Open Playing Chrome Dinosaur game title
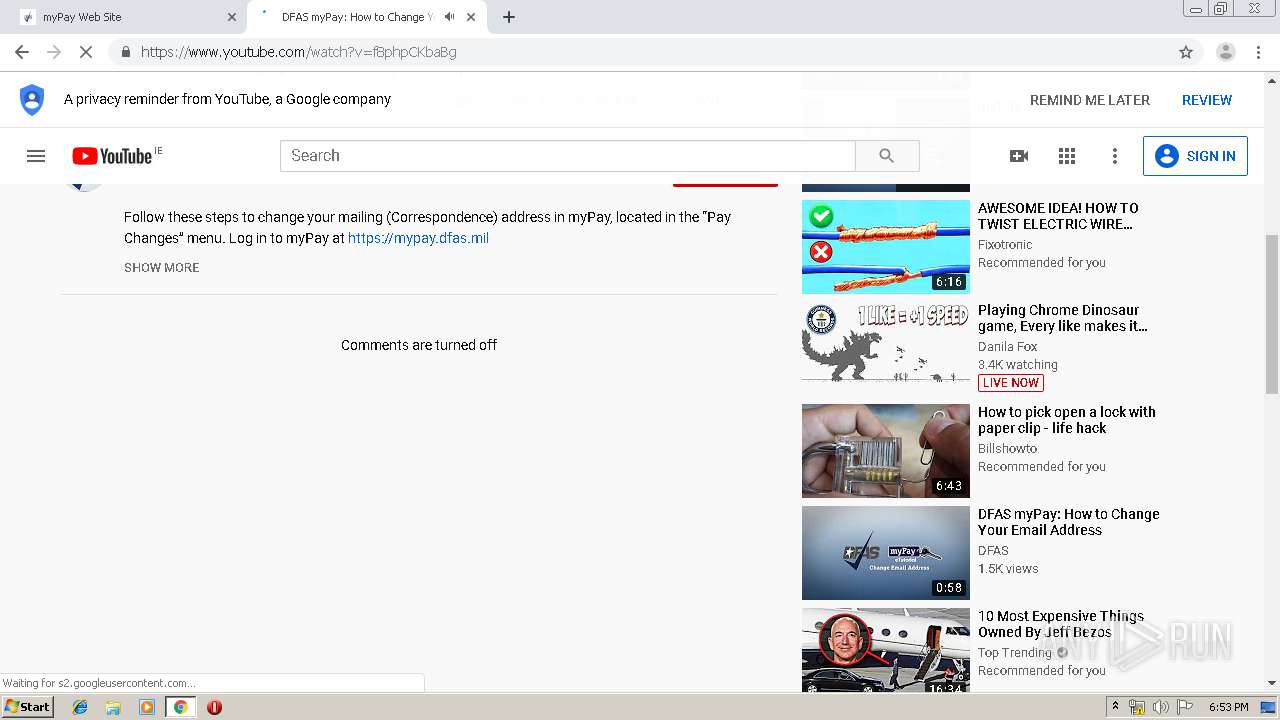1280x720 pixels. [1063, 318]
